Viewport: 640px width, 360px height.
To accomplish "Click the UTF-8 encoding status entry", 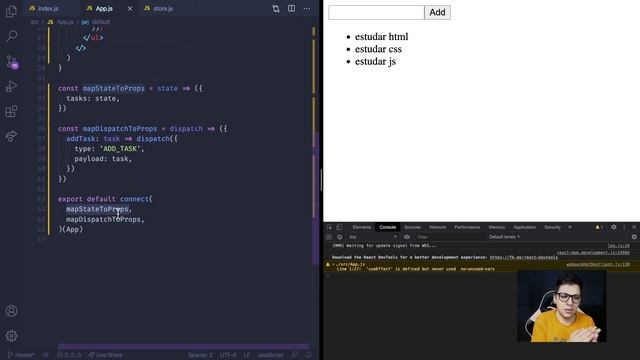I will 228,355.
